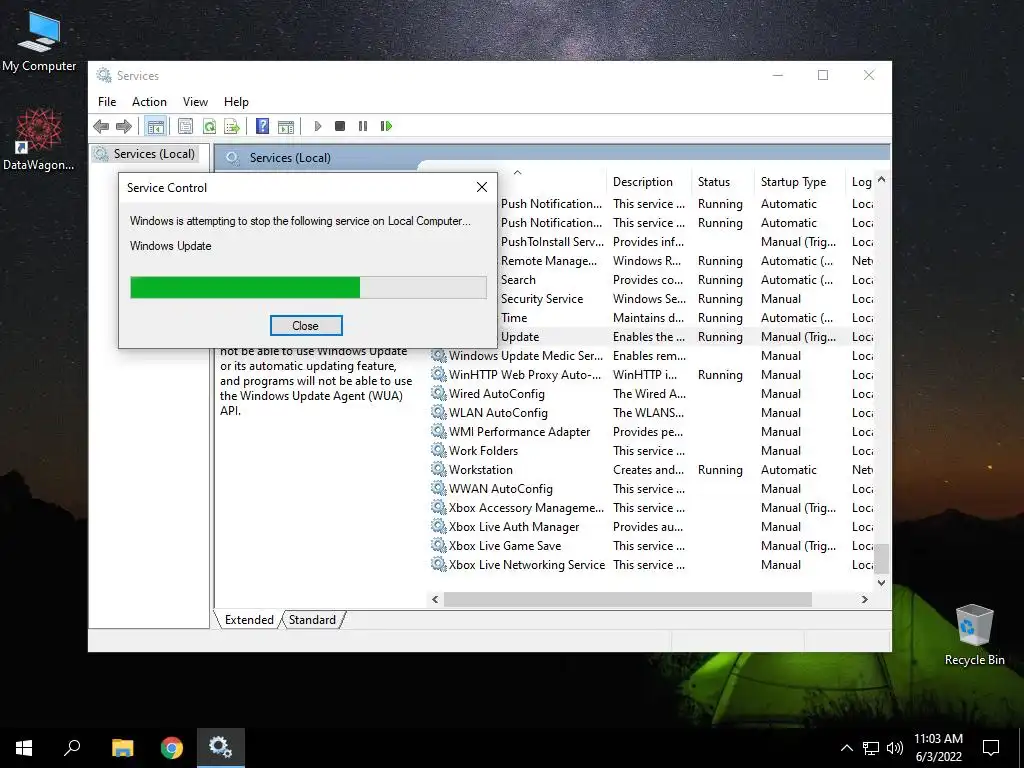The height and width of the screenshot is (768, 1024).
Task: Select the Recycle Bin desktop icon
Action: 974,635
